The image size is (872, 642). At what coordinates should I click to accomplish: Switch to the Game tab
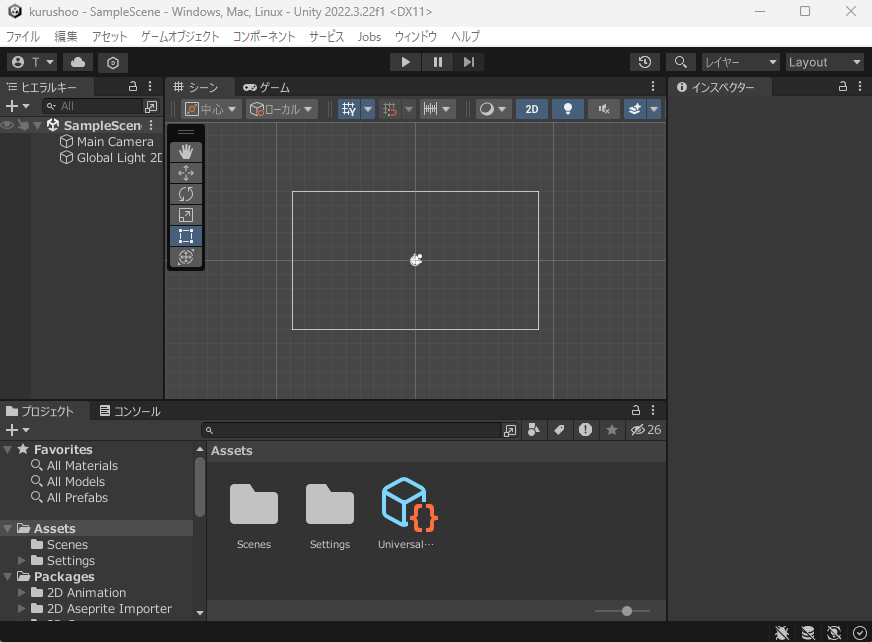266,87
